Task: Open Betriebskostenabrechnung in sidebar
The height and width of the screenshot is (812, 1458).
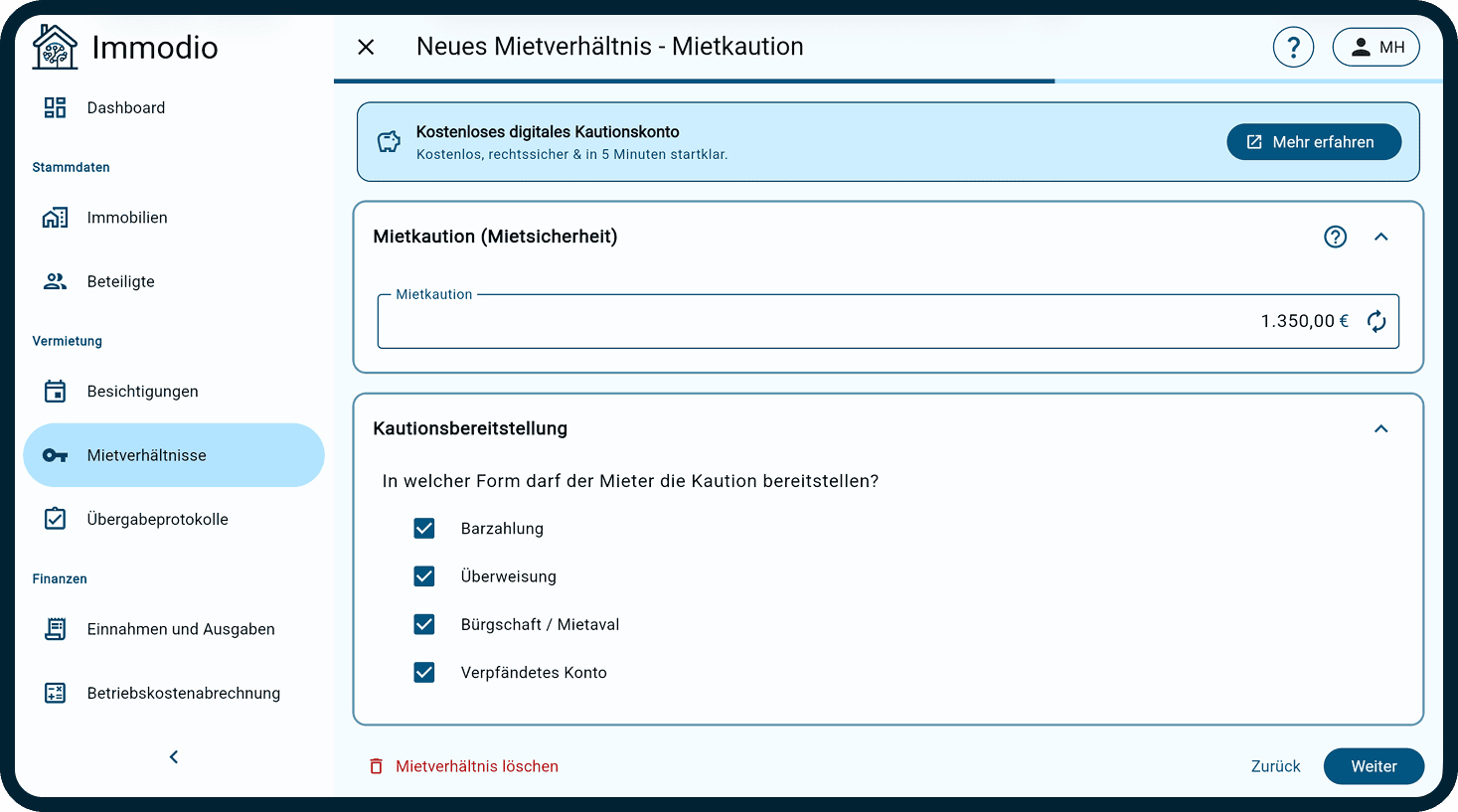Action: tap(174, 693)
